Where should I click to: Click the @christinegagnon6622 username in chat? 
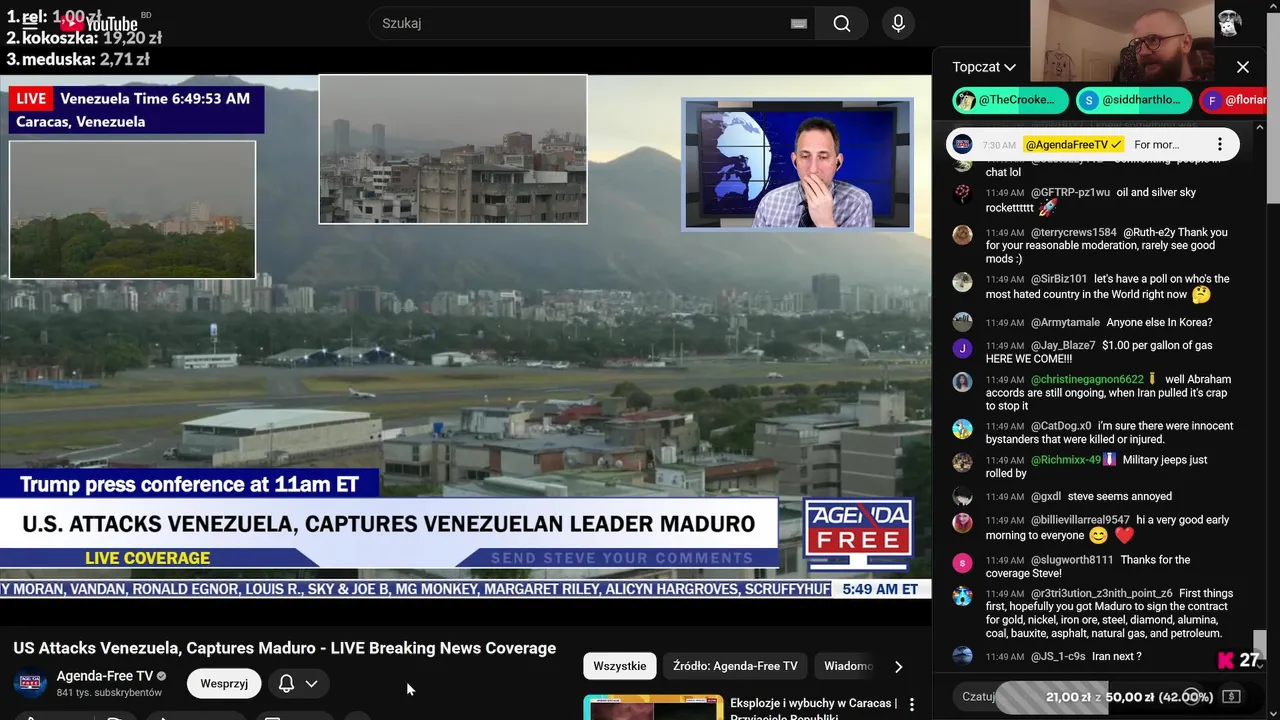tap(1087, 379)
